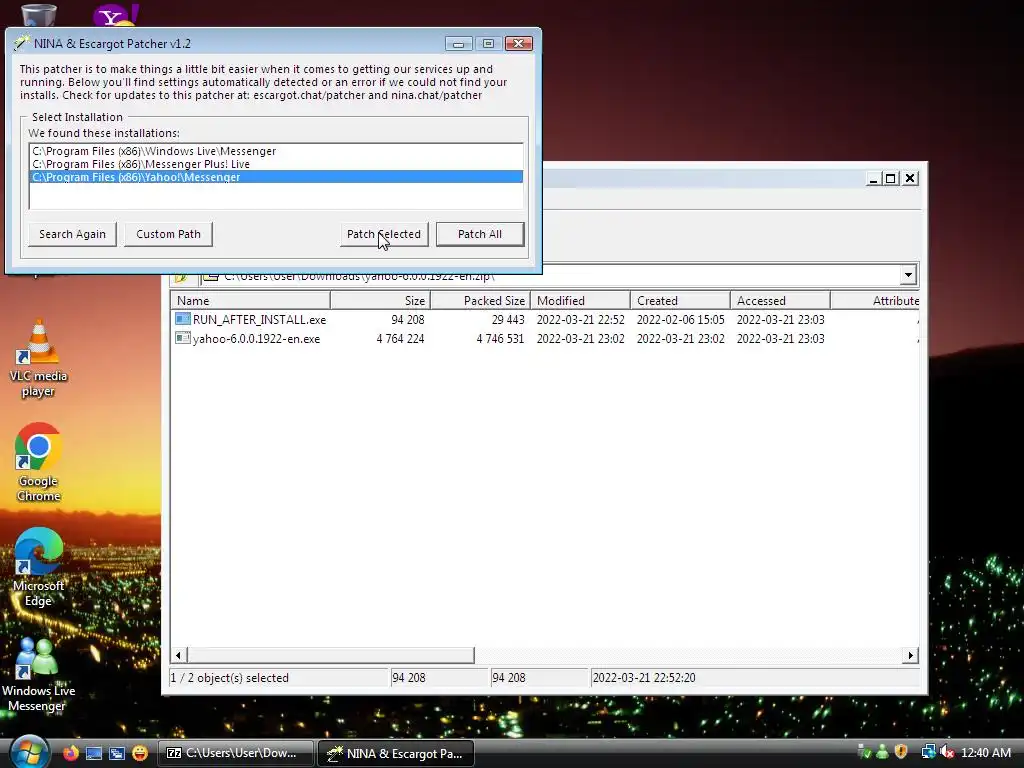Viewport: 1024px width, 768px height.
Task: Click 7-Zip horizontal scrollbar right arrow
Action: point(910,655)
